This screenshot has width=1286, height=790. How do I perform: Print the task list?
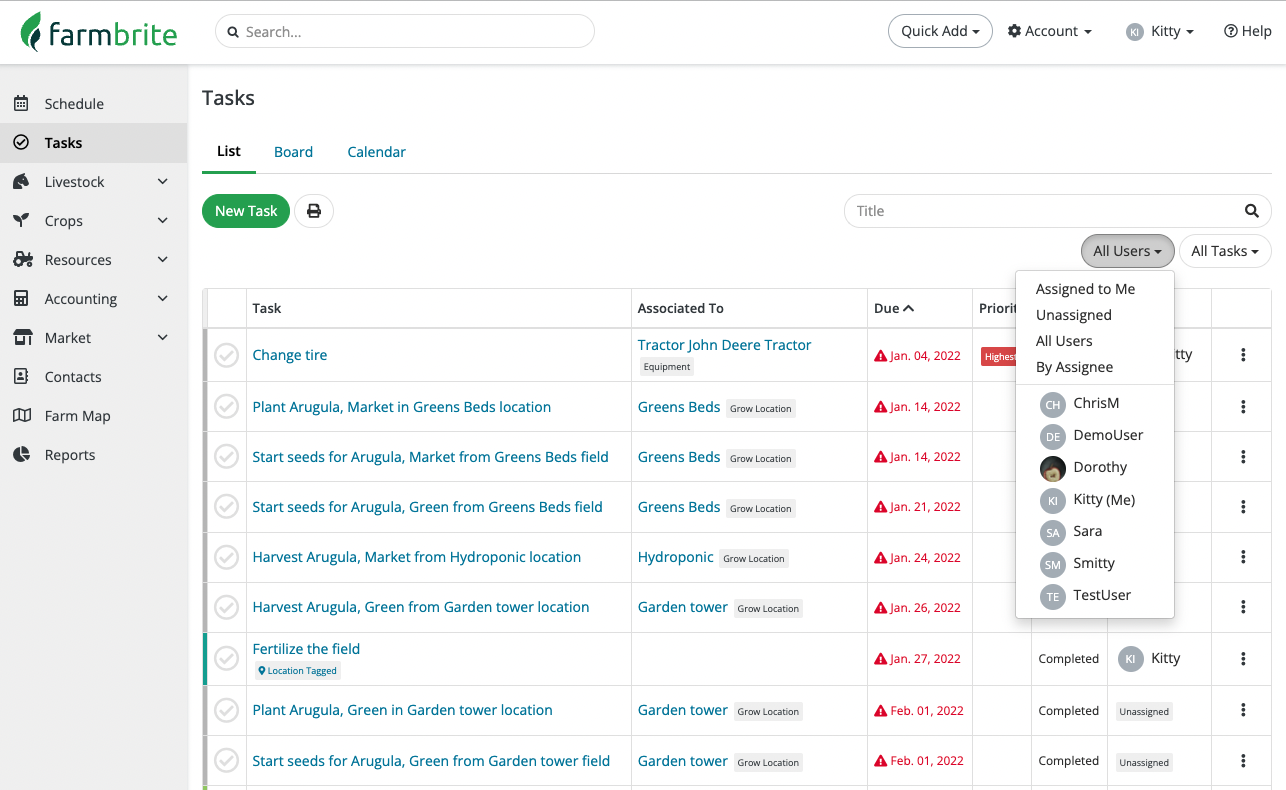pyautogui.click(x=314, y=211)
